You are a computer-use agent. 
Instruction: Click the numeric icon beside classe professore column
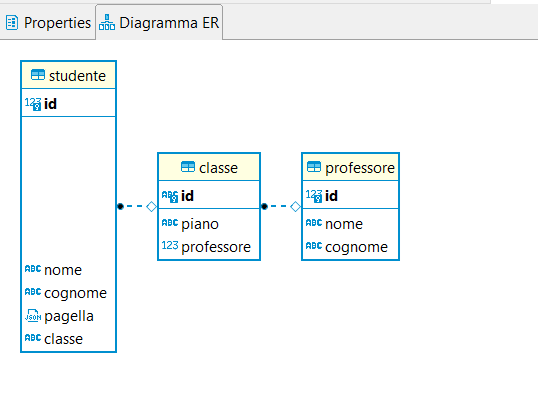(x=170, y=246)
